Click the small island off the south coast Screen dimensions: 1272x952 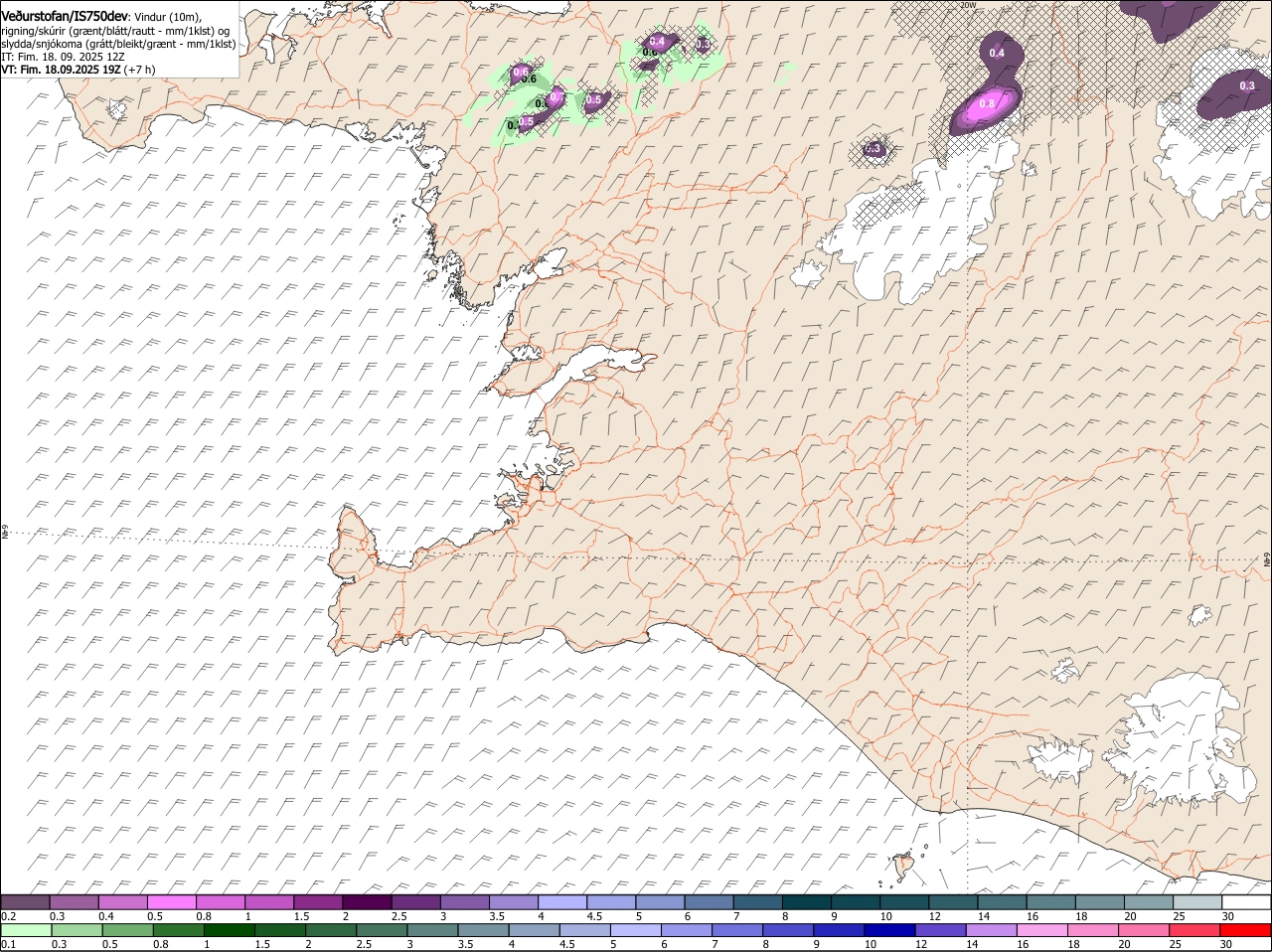tap(904, 868)
